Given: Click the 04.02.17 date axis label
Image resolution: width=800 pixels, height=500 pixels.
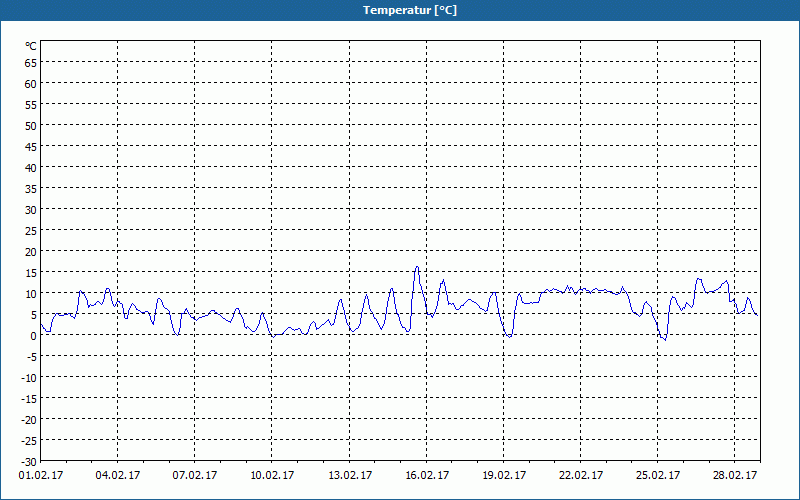Looking at the screenshot, I should [x=118, y=476].
